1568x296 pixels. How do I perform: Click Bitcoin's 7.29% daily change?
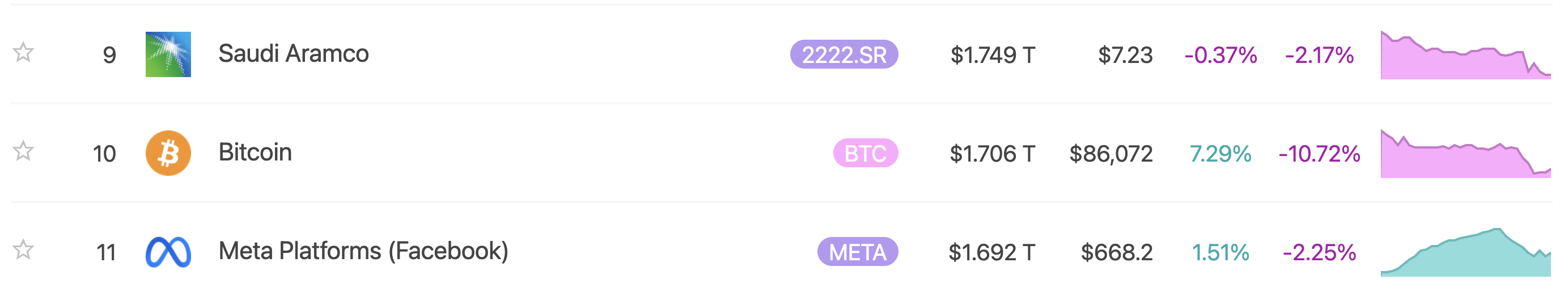(x=1220, y=154)
